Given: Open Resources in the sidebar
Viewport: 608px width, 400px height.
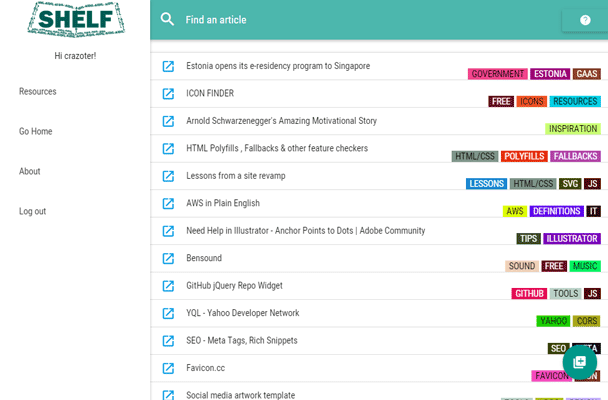Looking at the screenshot, I should (x=38, y=91).
